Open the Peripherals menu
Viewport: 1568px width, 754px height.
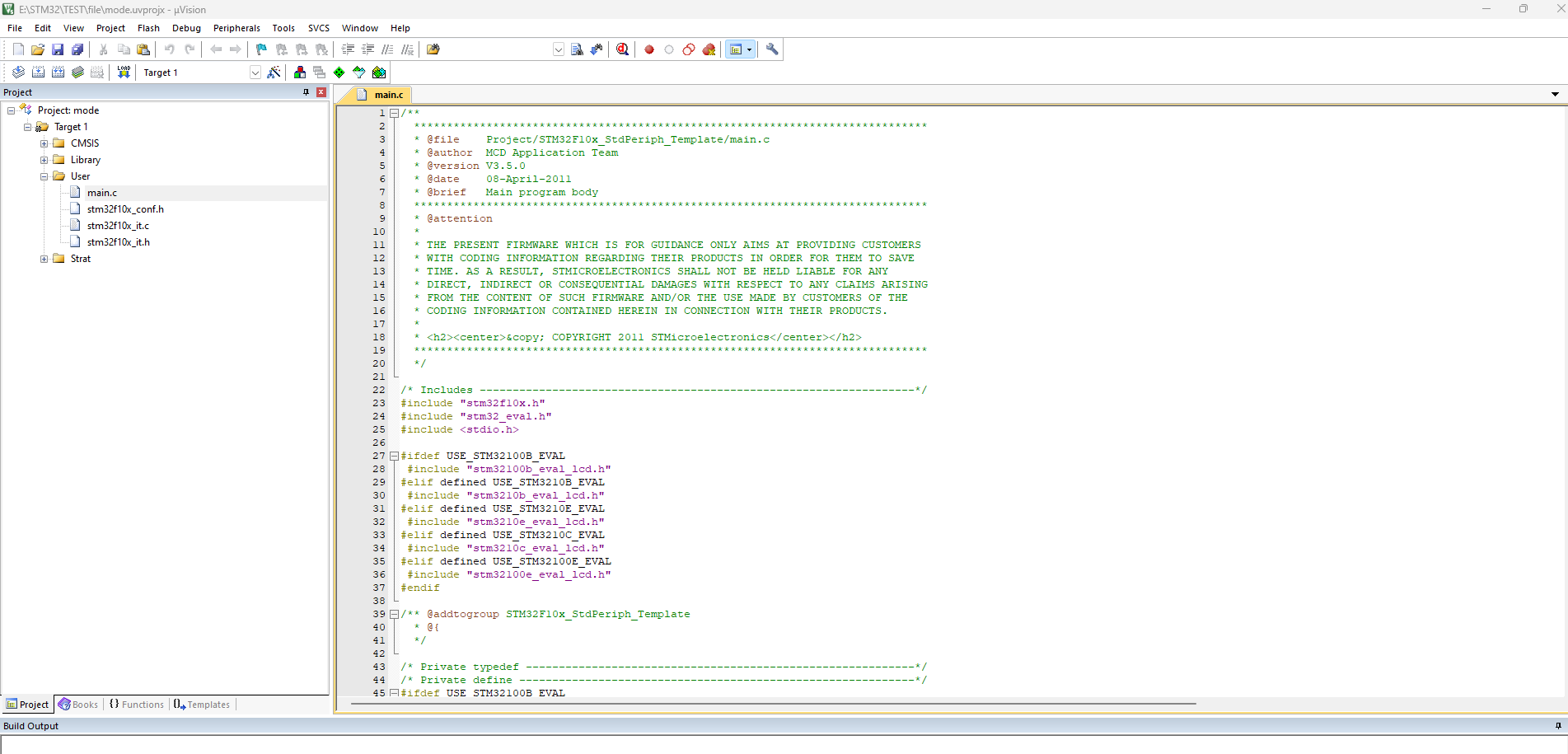236,28
